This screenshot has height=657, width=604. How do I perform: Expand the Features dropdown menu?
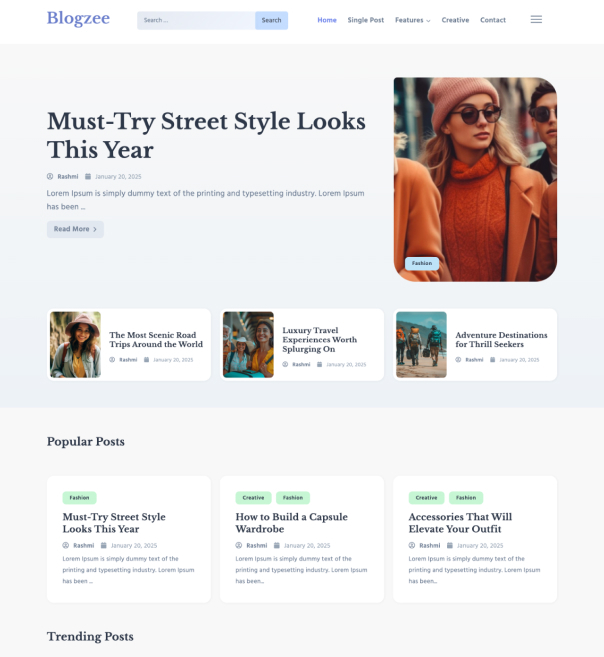(x=412, y=20)
